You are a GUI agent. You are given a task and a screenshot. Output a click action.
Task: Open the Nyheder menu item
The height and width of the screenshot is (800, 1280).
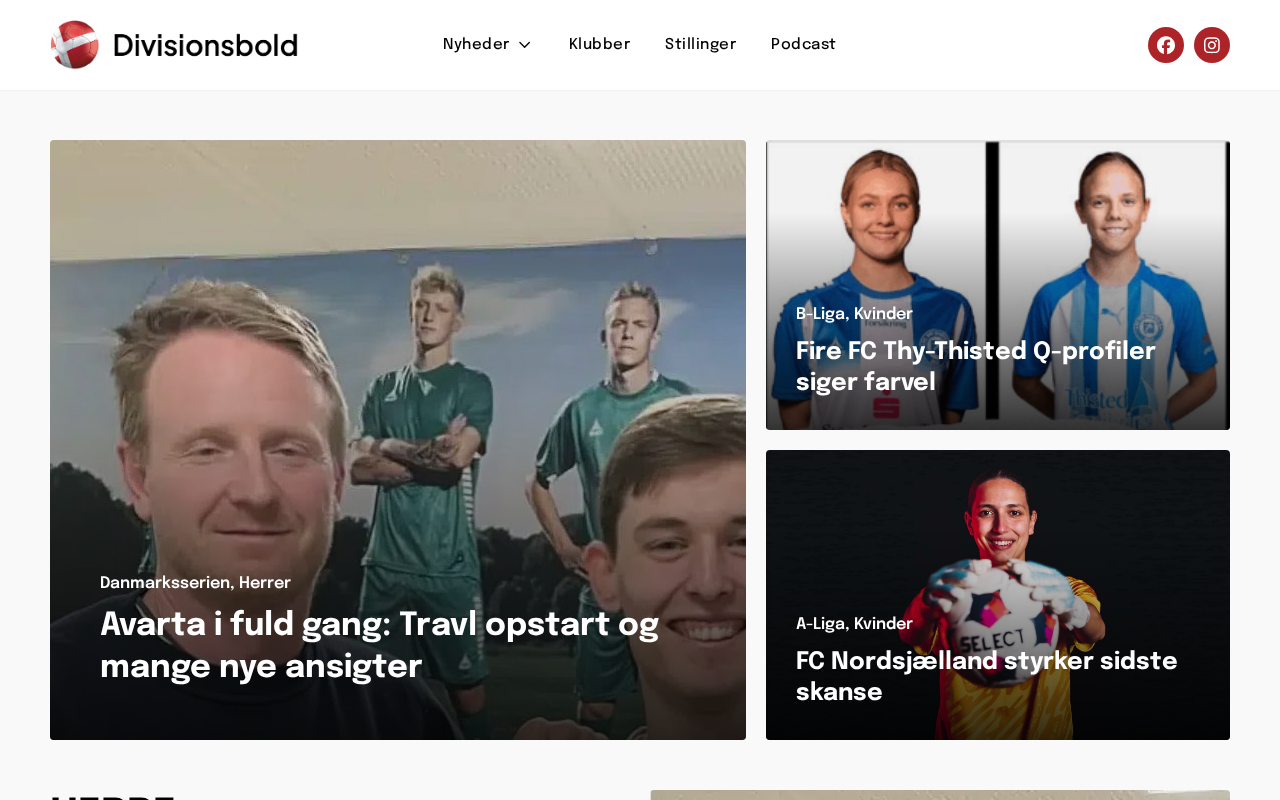tap(476, 45)
